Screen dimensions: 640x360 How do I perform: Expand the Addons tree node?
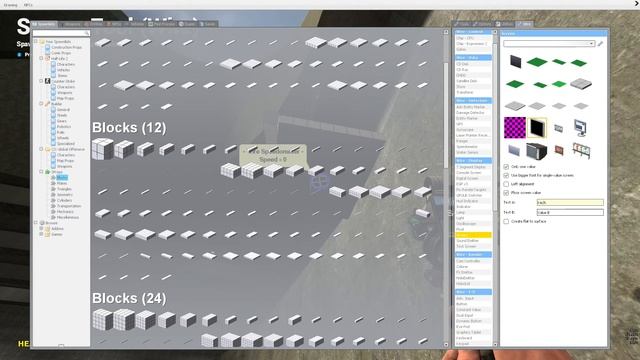tap(41, 229)
